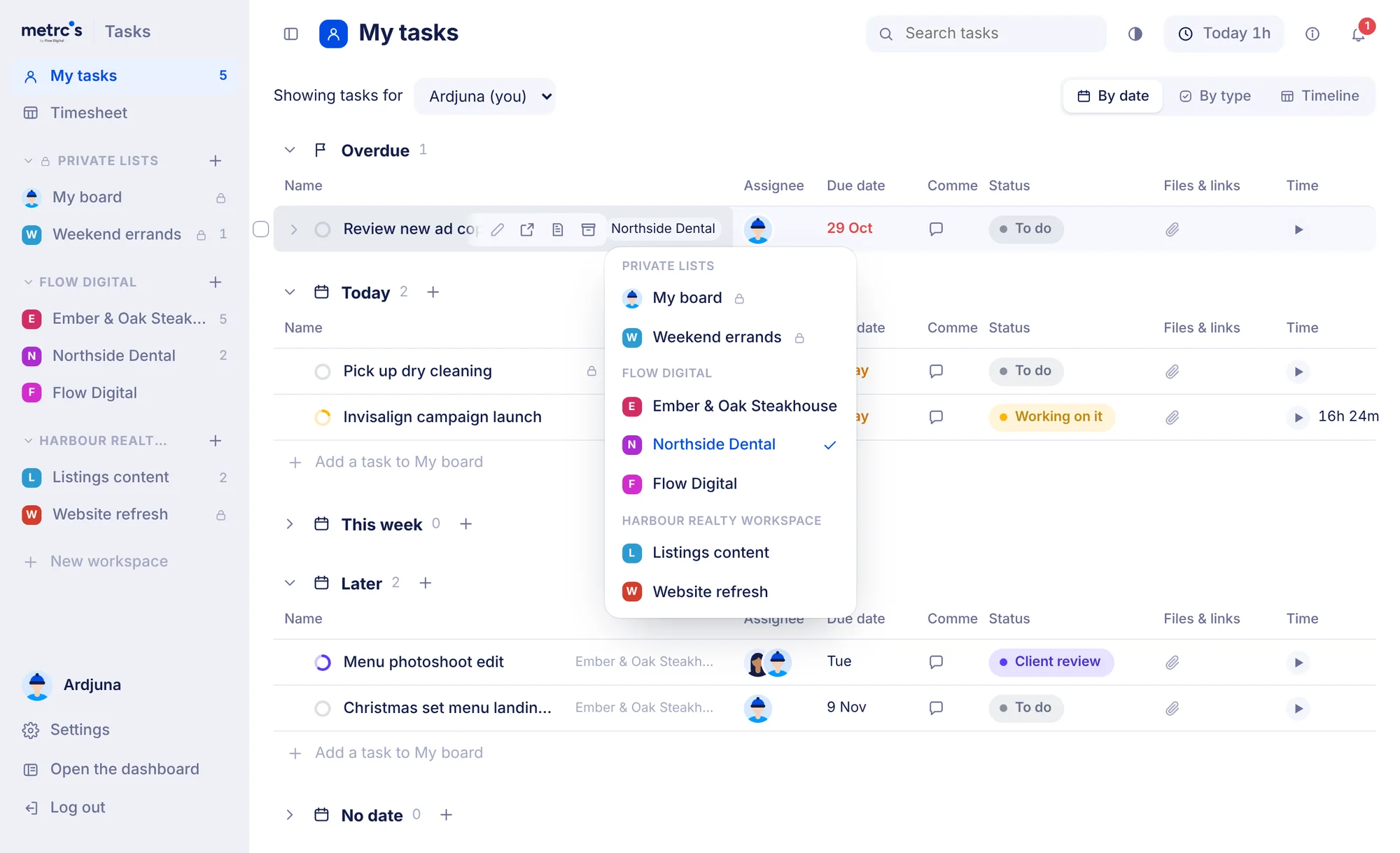Add a task to the Today section
This screenshot has height=853, width=1400.
[433, 292]
